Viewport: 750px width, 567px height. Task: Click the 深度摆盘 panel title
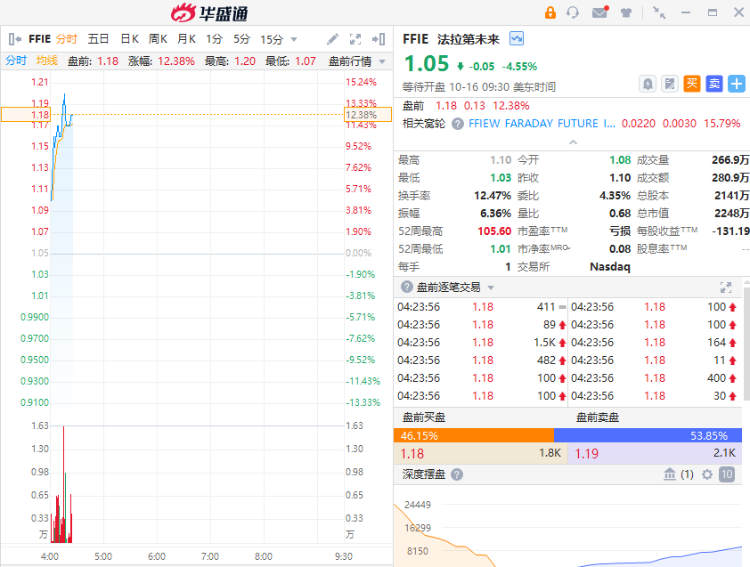(424, 474)
